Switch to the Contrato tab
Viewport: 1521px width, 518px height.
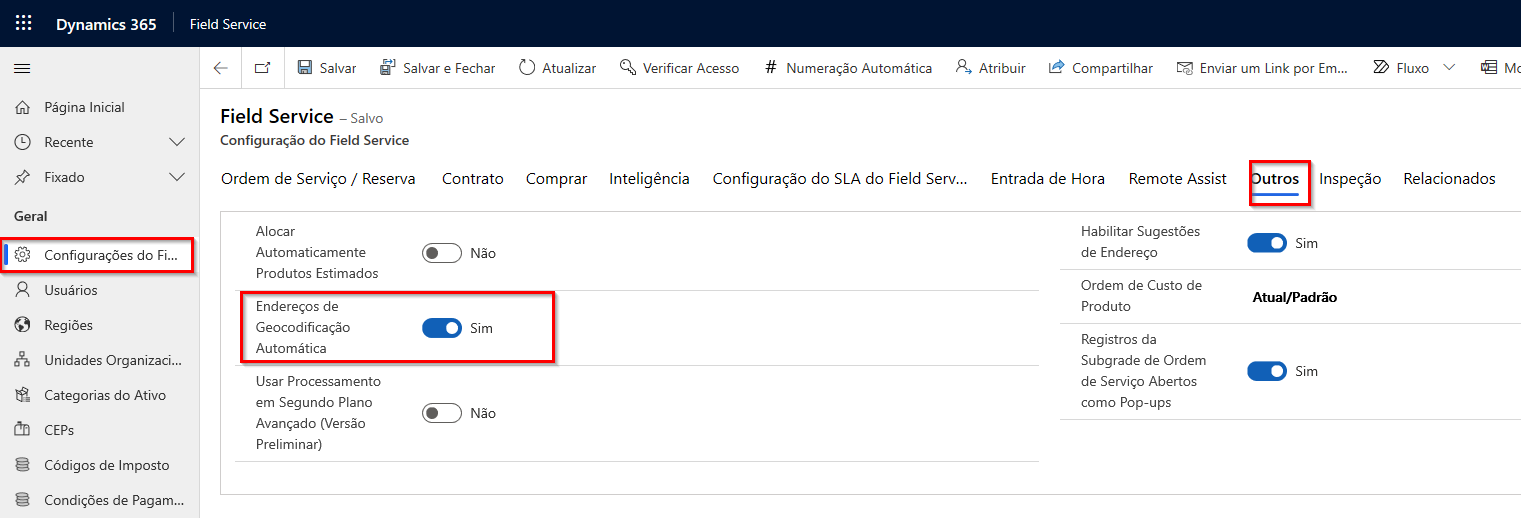coord(473,179)
